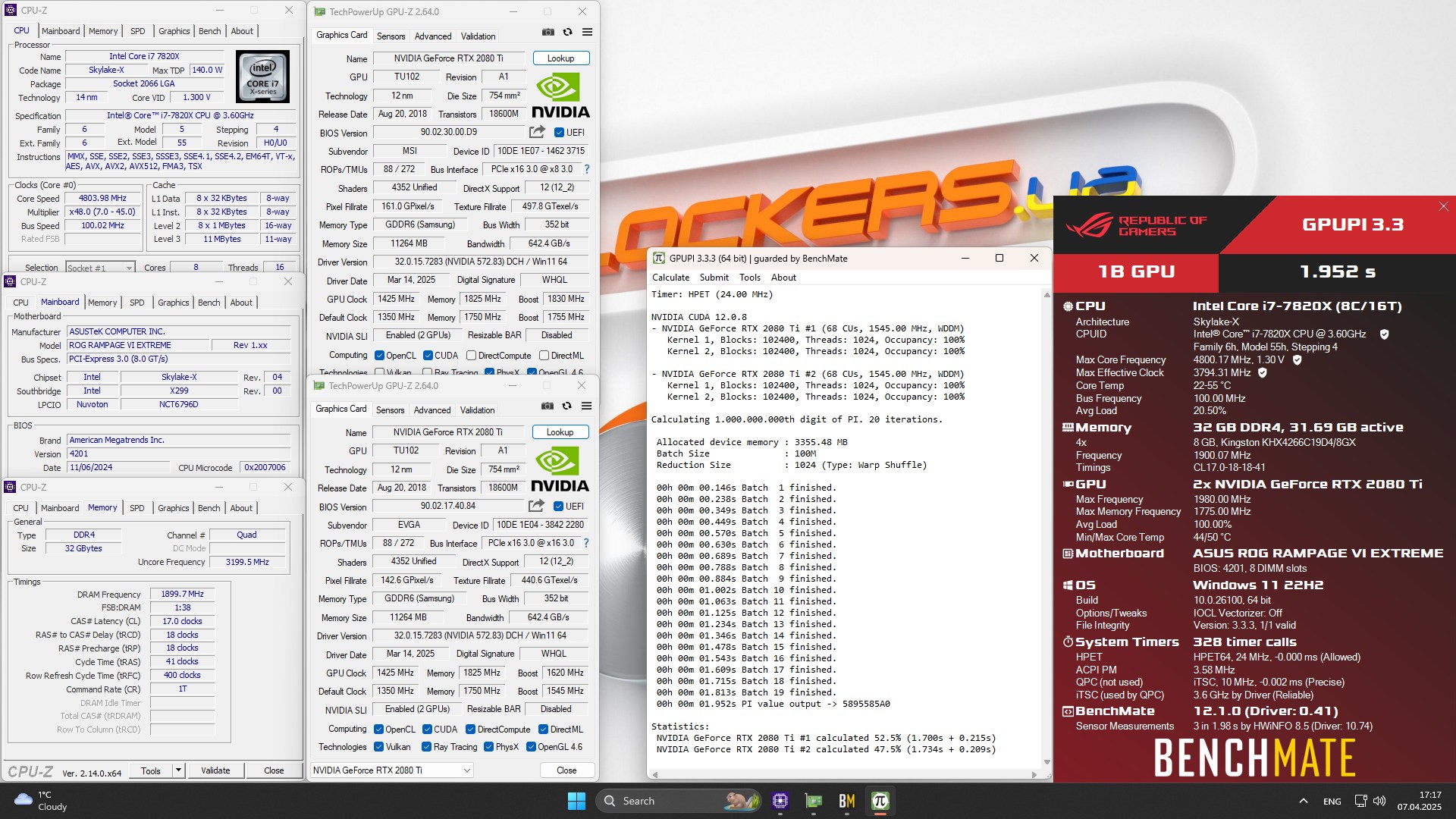The width and height of the screenshot is (1456, 819).
Task: Click BenchMate BM icon in taskbar
Action: click(x=847, y=801)
